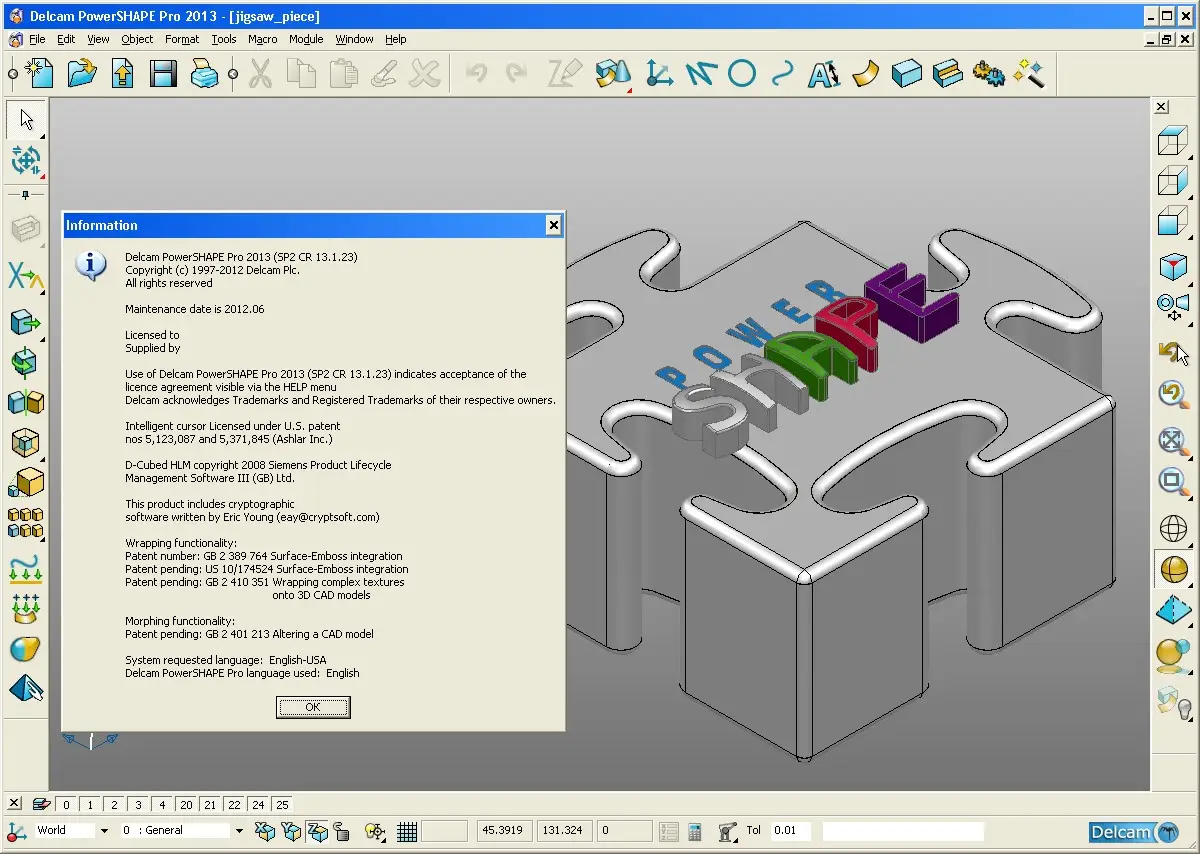This screenshot has height=854, width=1200.
Task: Click the levels manager icon before tab 0
Action: coord(41,804)
